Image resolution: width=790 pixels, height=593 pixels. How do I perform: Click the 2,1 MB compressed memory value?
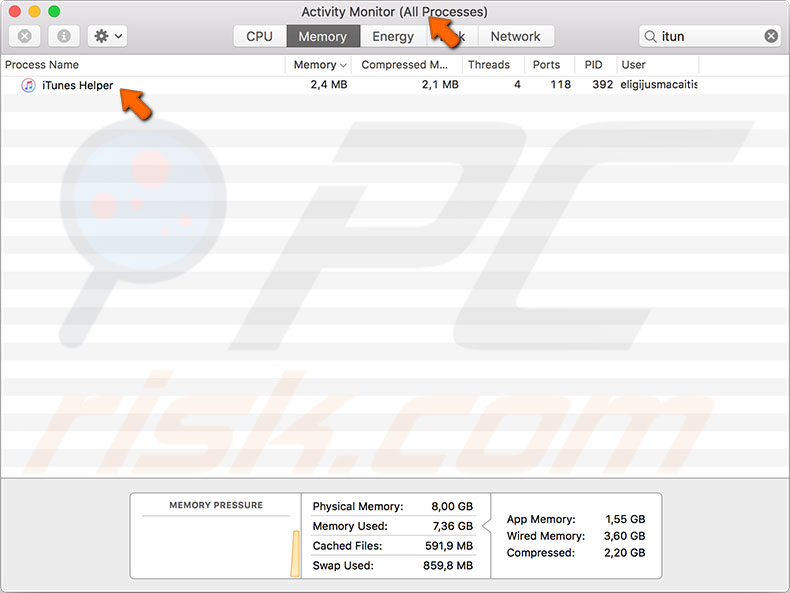click(440, 85)
